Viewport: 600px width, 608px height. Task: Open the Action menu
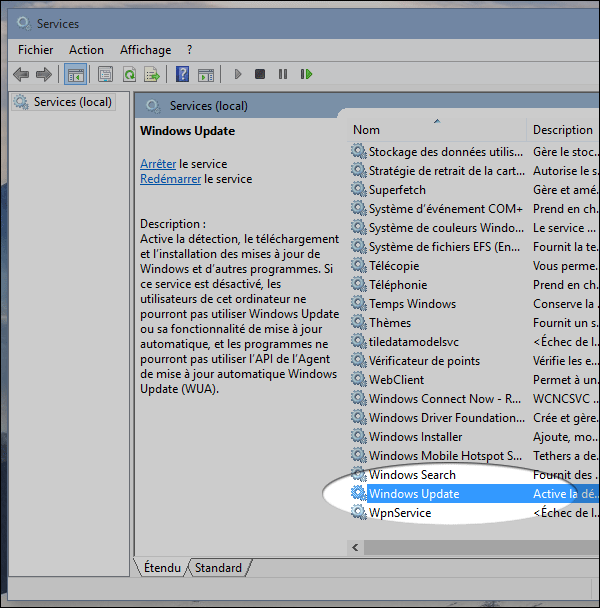(x=86, y=50)
